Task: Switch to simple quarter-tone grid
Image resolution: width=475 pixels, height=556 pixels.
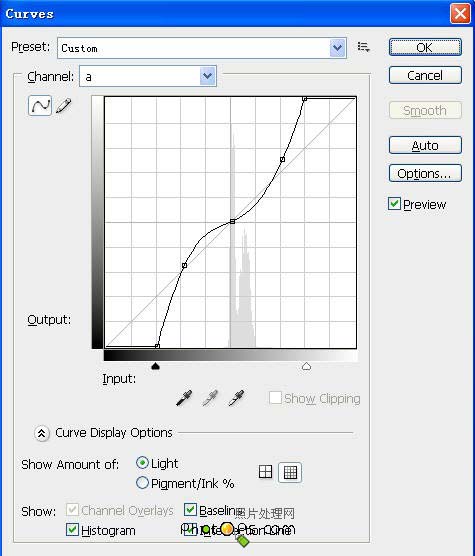Action: (x=265, y=472)
